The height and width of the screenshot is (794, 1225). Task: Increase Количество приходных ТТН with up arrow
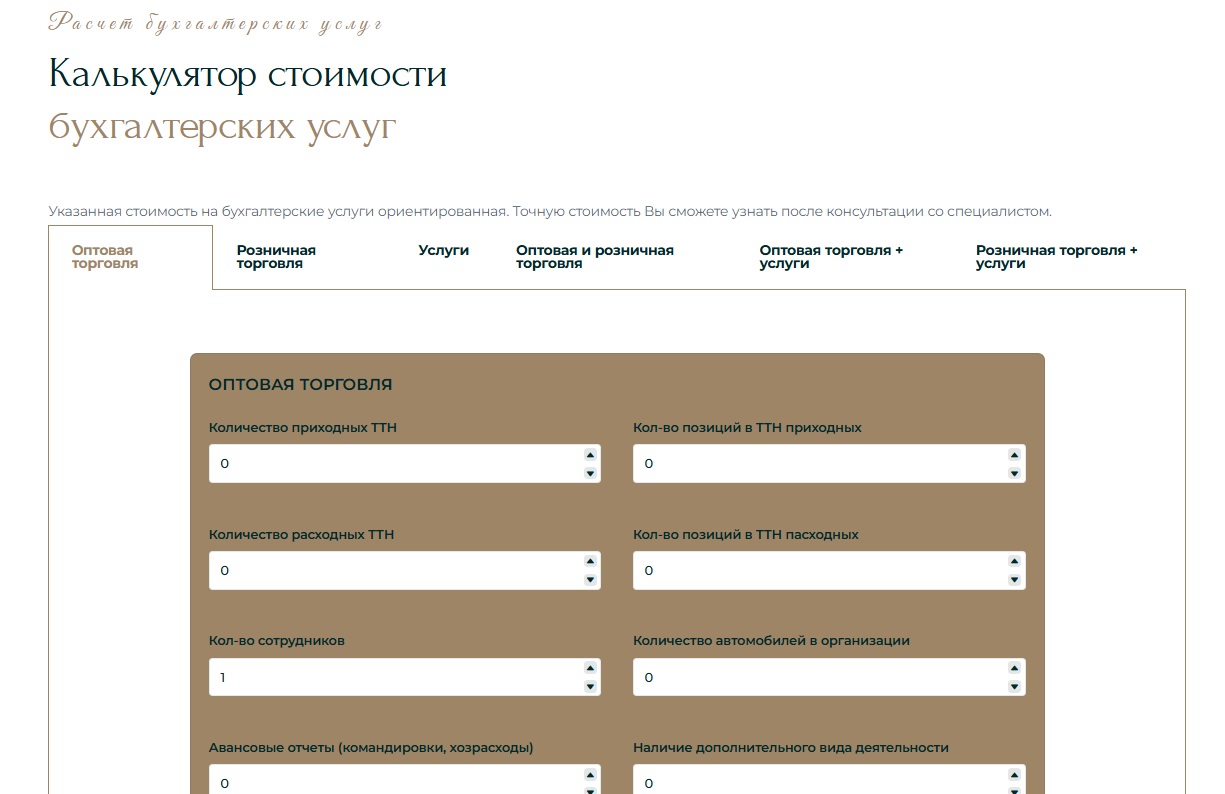[x=590, y=455]
